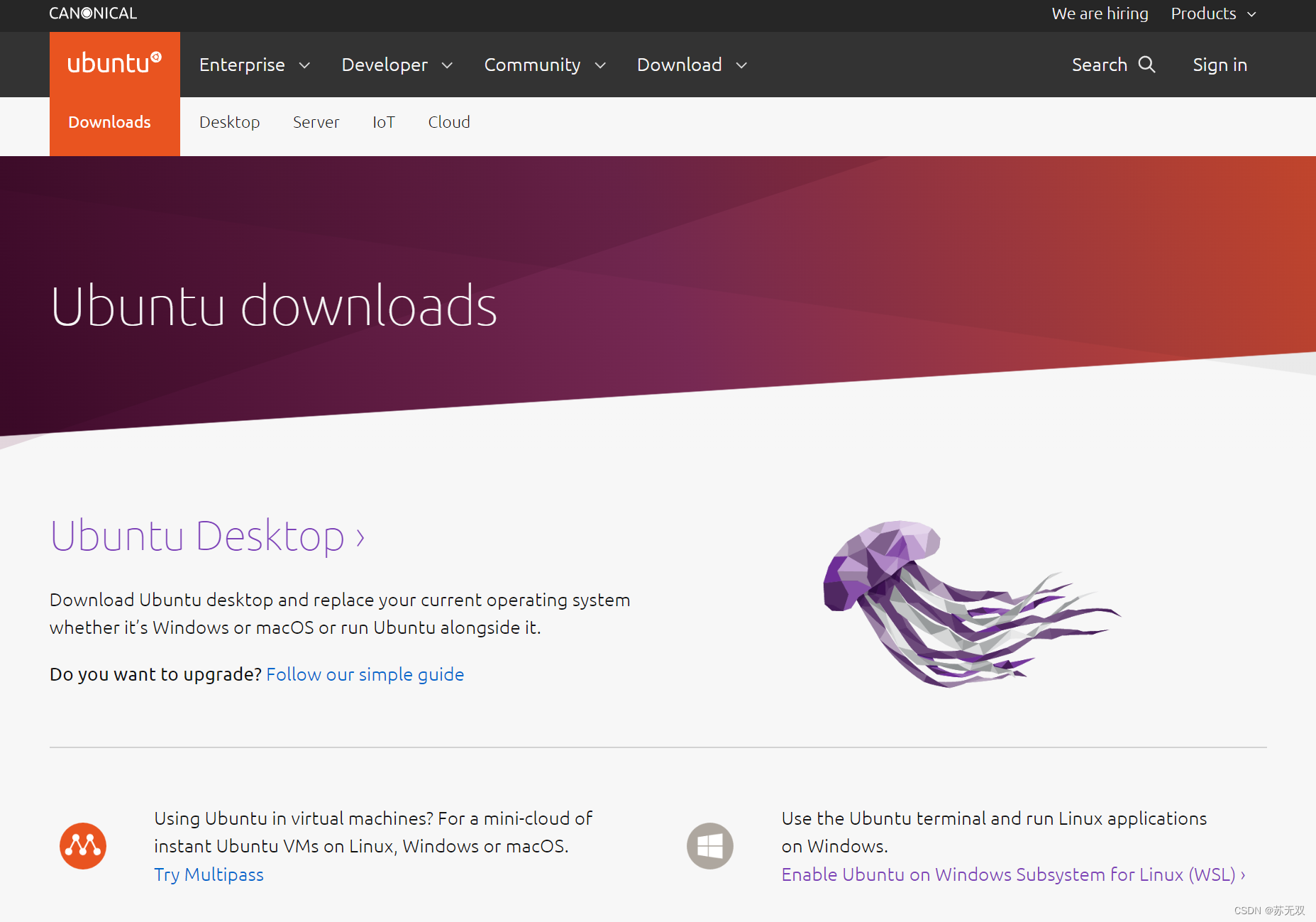
Task: Click the orange Multipass icon
Action: point(83,846)
